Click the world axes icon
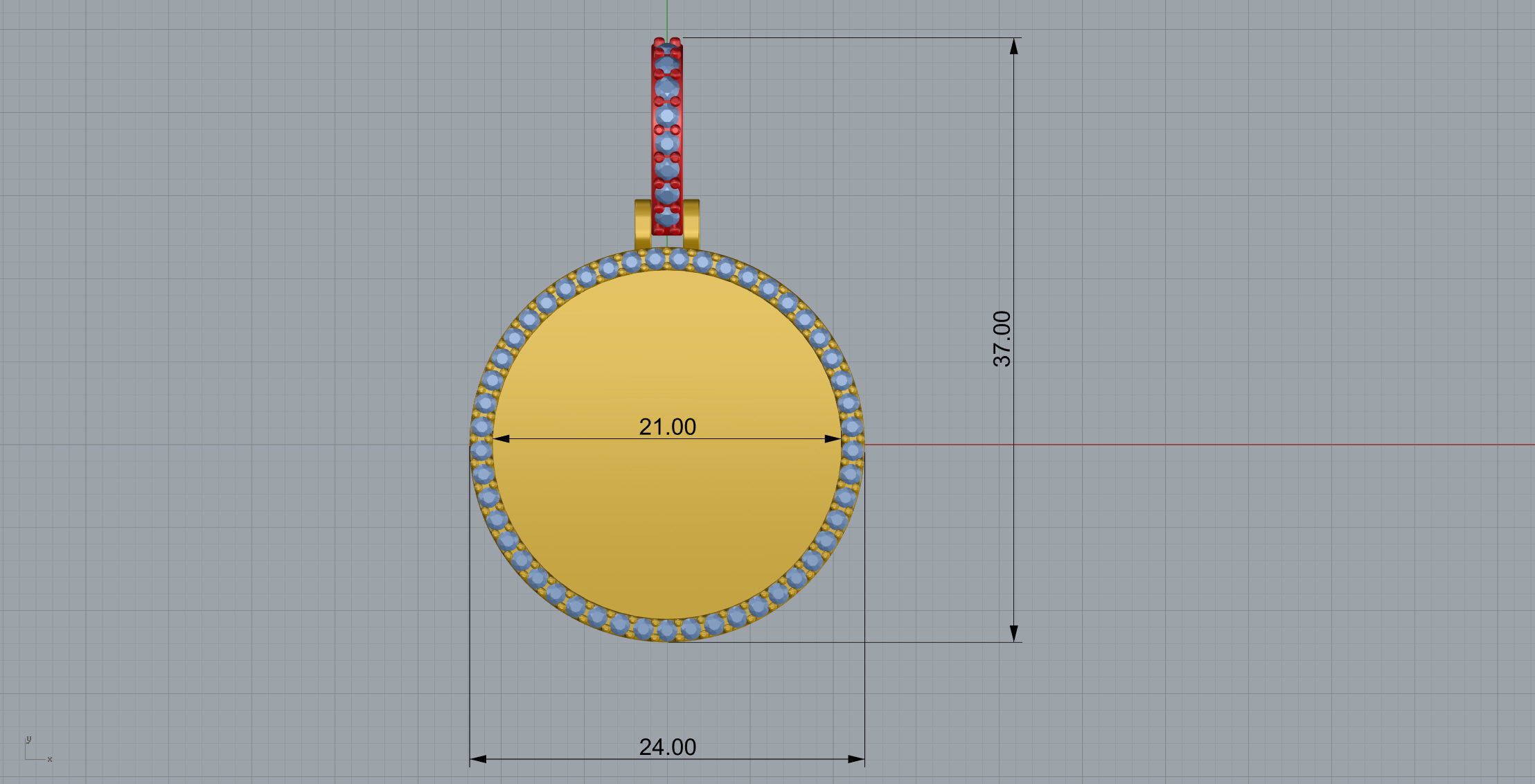This screenshot has height=784, width=1535. tap(38, 749)
